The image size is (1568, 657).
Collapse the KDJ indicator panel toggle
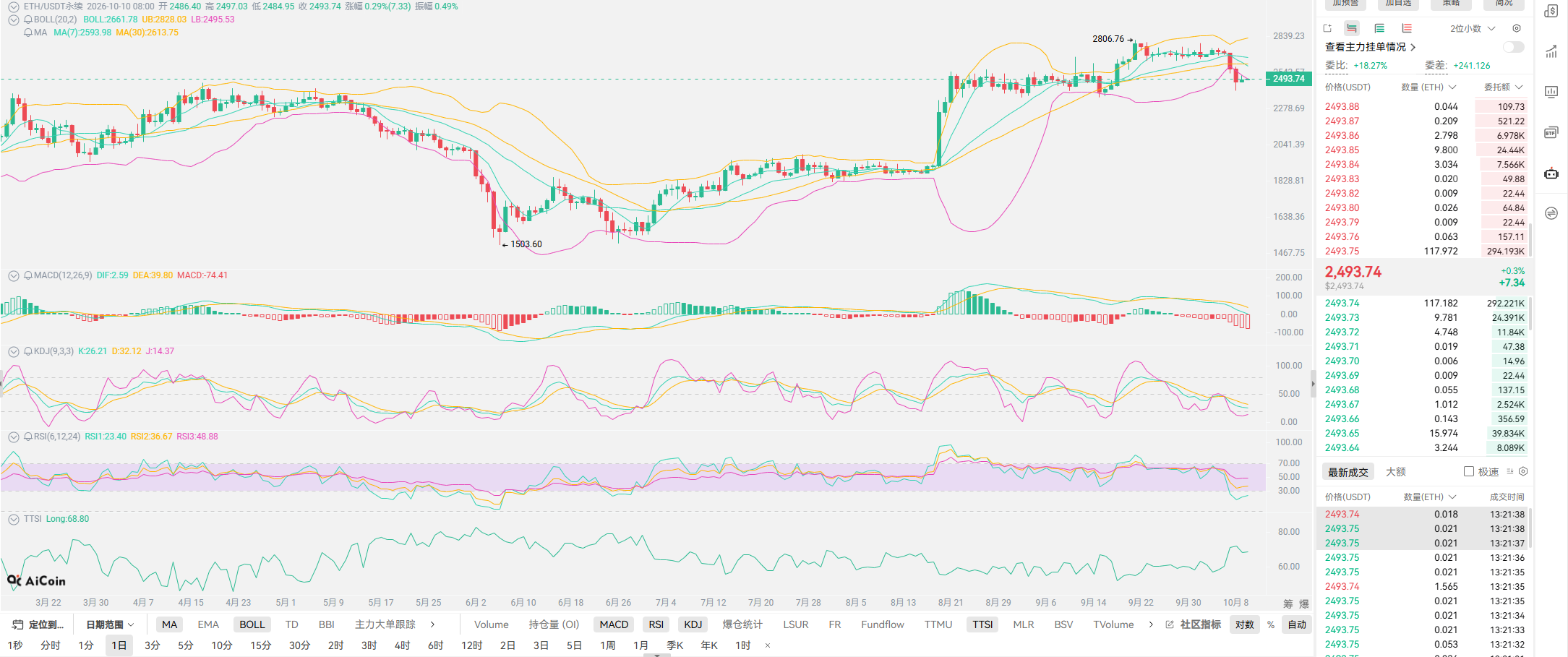click(x=13, y=351)
